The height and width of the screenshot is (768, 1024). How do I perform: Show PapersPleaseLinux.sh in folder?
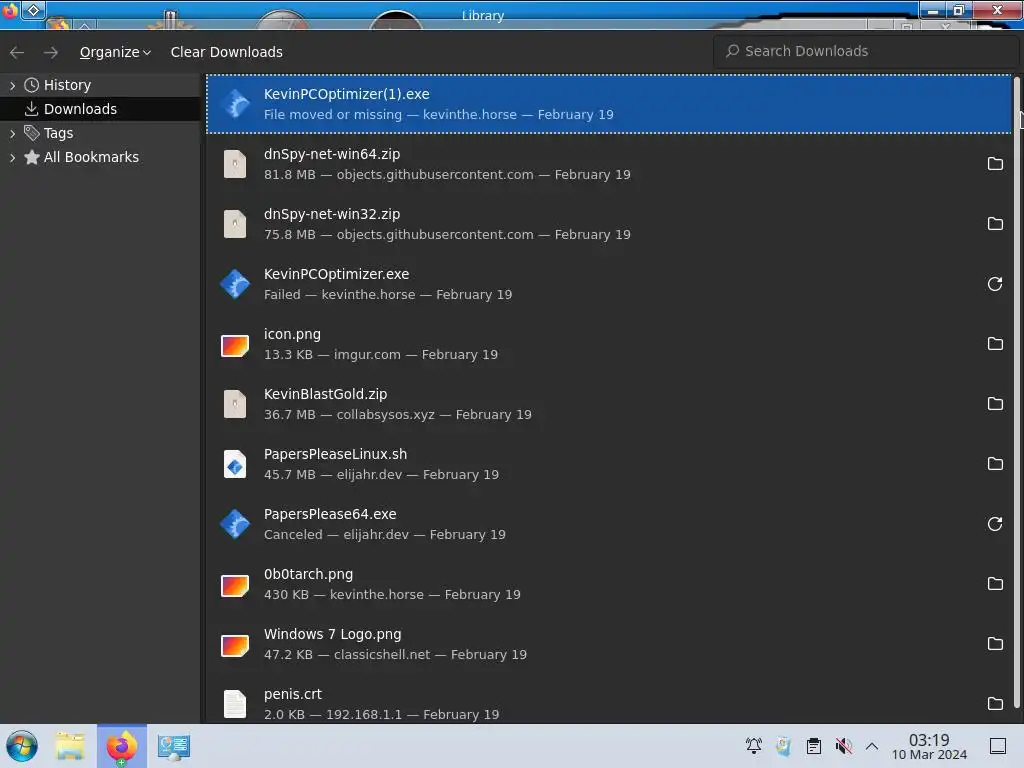995,464
